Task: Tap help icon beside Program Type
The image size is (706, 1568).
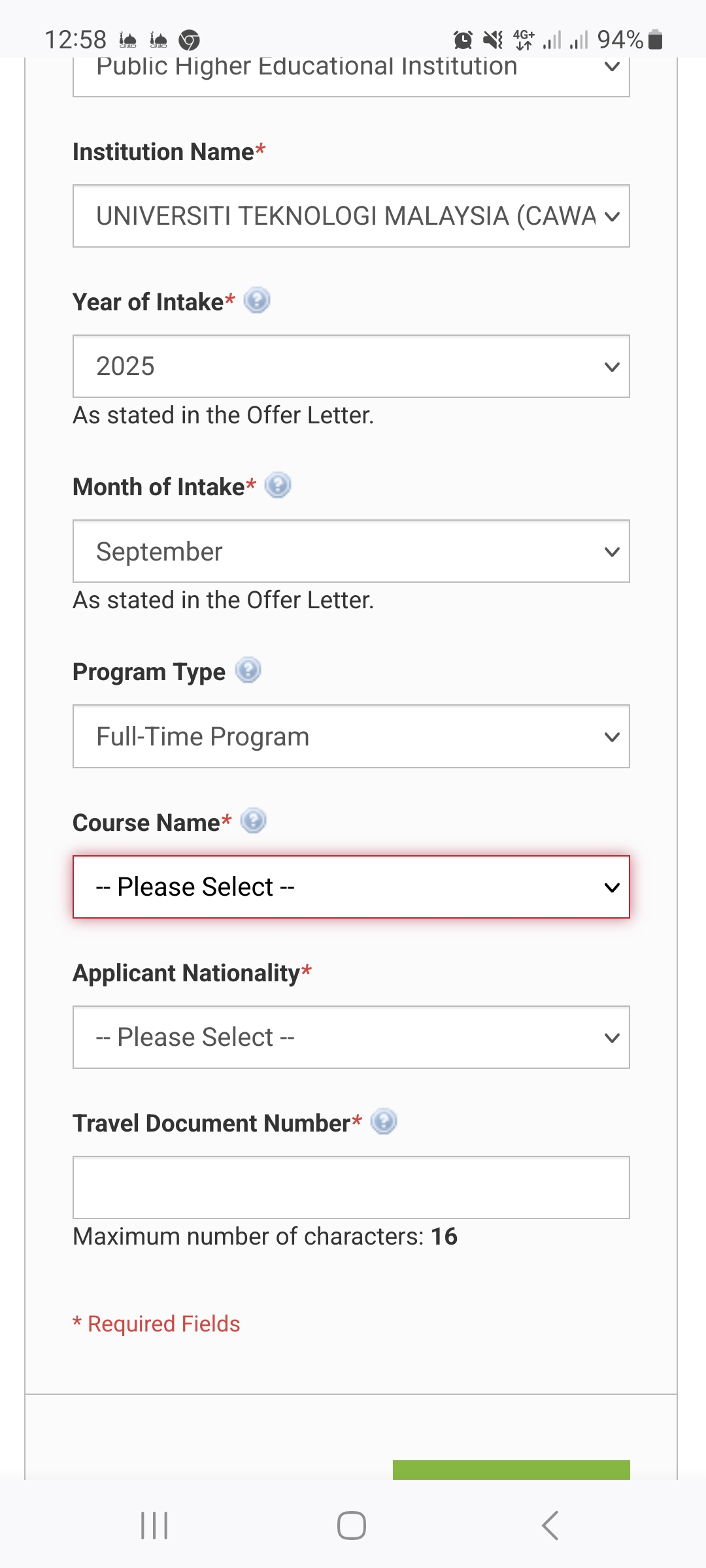Action: [x=248, y=670]
